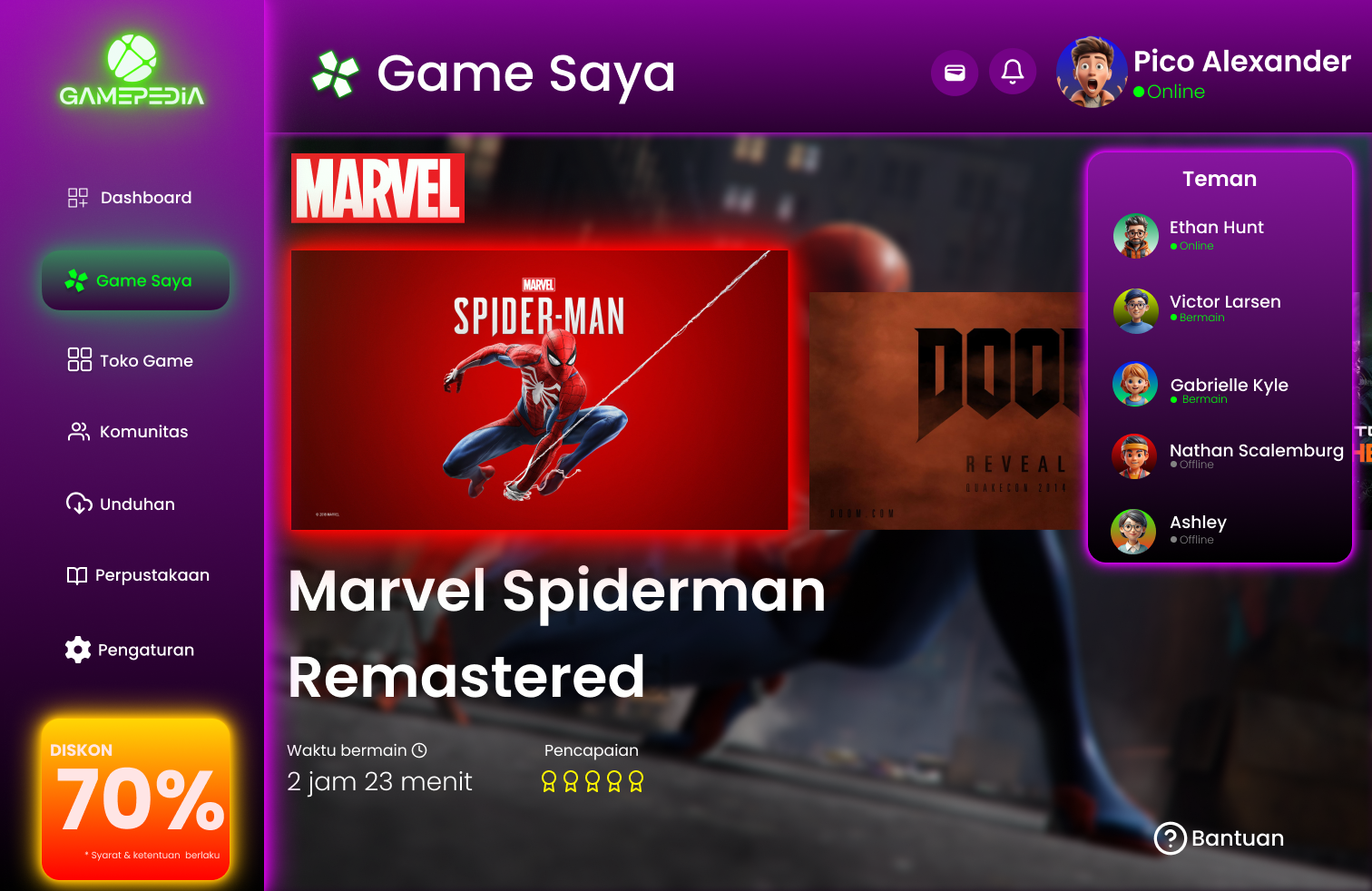The width and height of the screenshot is (1372, 891).
Task: Click the 70% DISKON promo banner
Action: (136, 799)
